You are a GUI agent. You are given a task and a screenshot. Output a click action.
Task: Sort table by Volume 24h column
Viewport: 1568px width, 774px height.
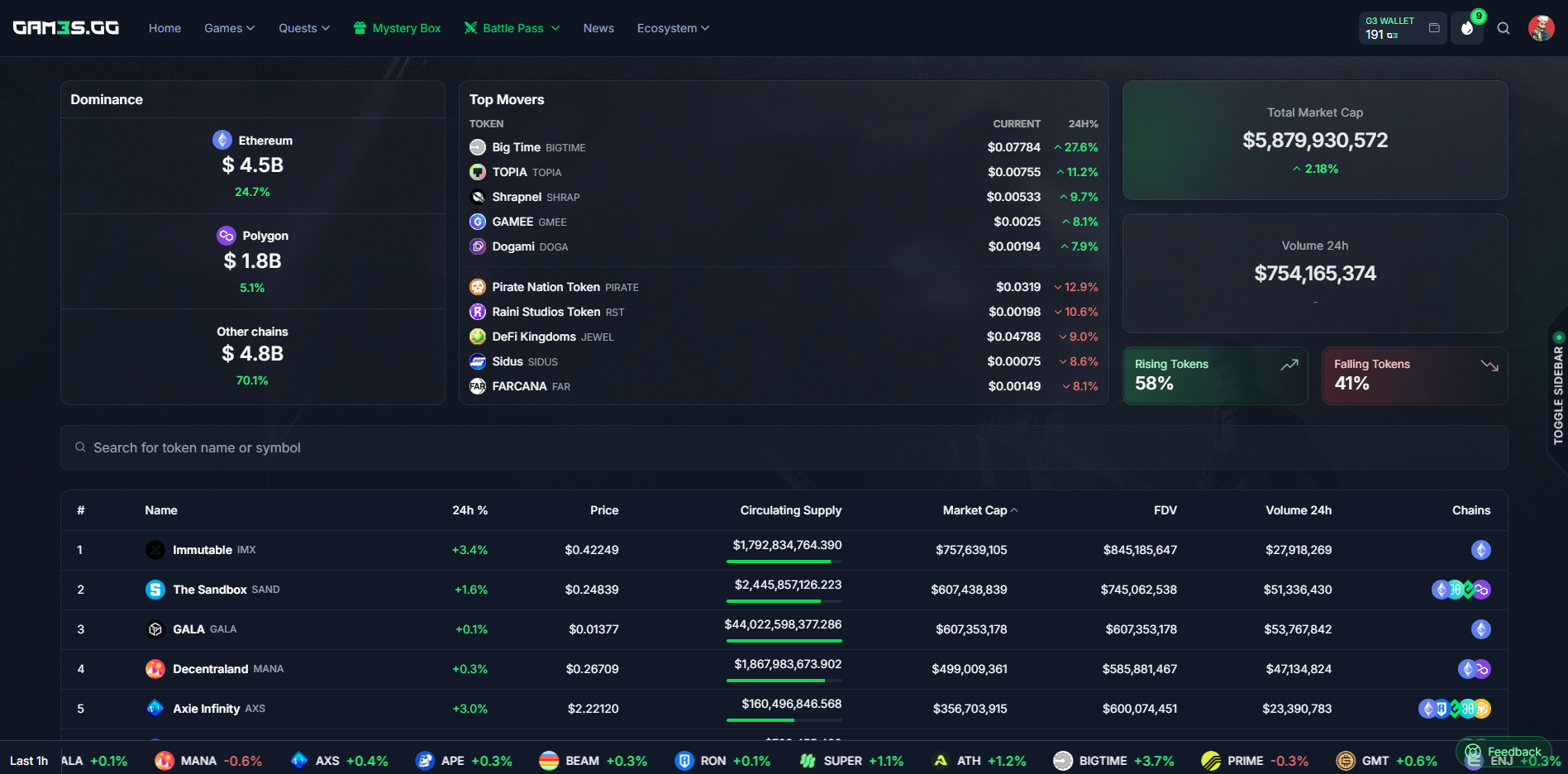pos(1299,510)
